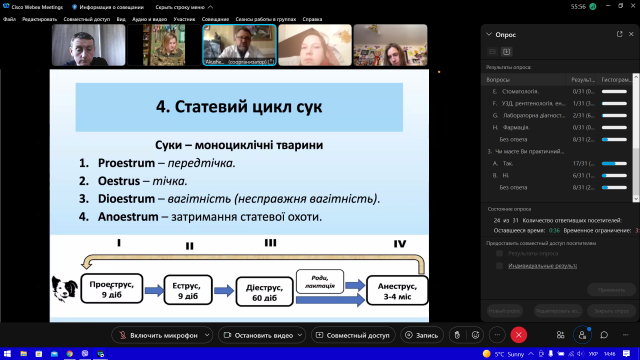The width and height of the screenshot is (640, 360).
Task: Click the Запись record button
Action: pos(422,335)
